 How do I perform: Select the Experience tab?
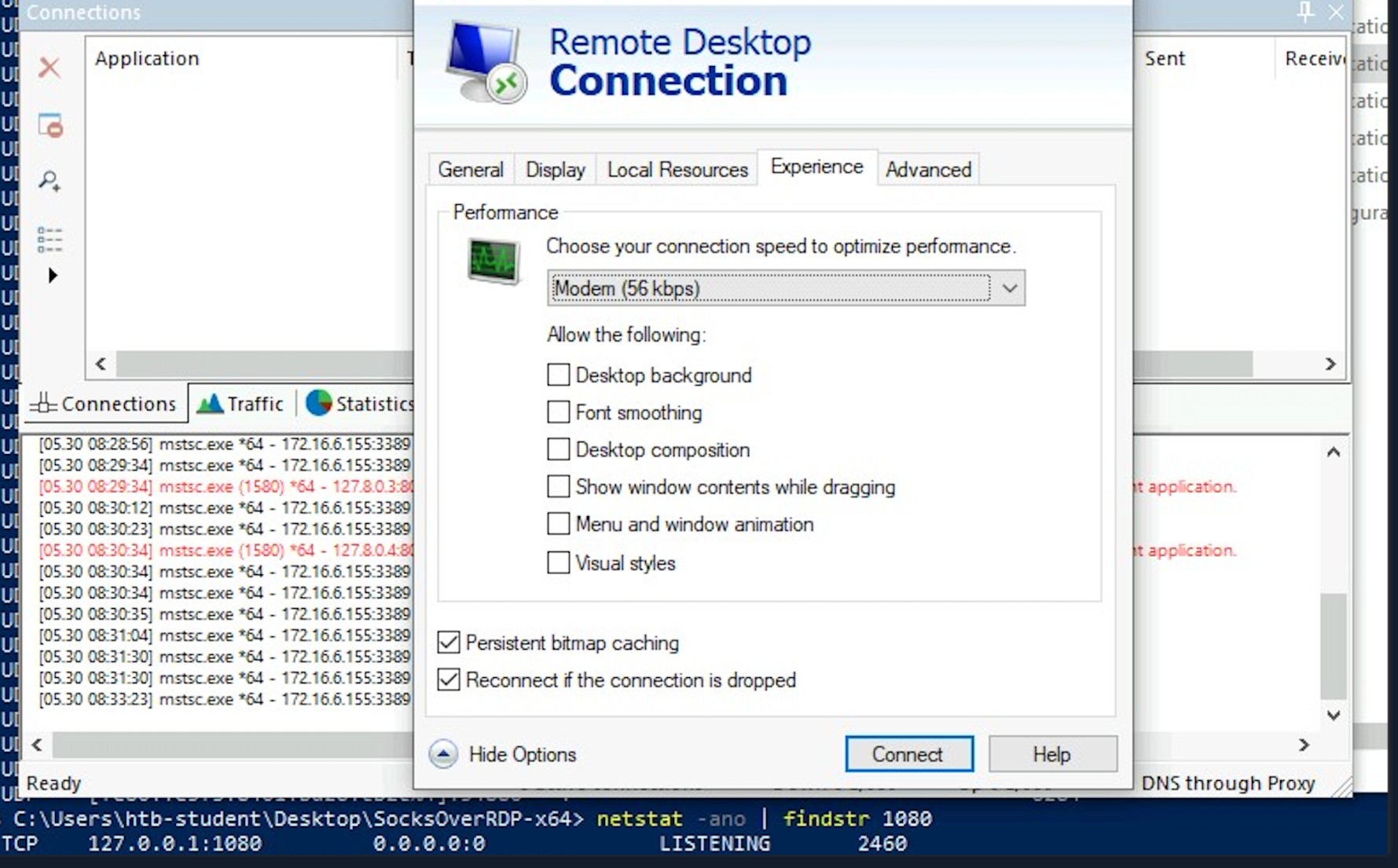click(817, 167)
